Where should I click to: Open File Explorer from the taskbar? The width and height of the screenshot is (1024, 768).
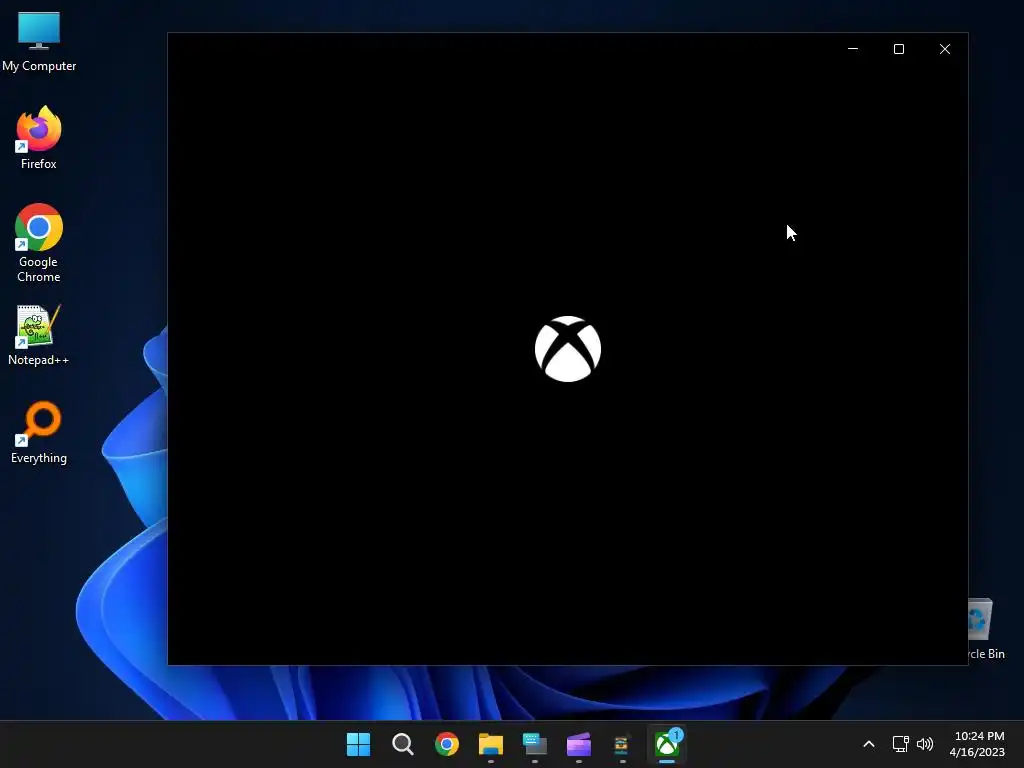tap(490, 744)
